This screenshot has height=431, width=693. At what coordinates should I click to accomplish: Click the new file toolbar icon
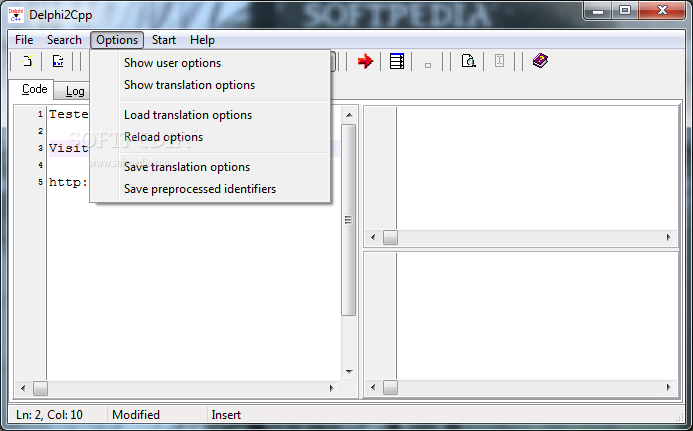point(27,61)
